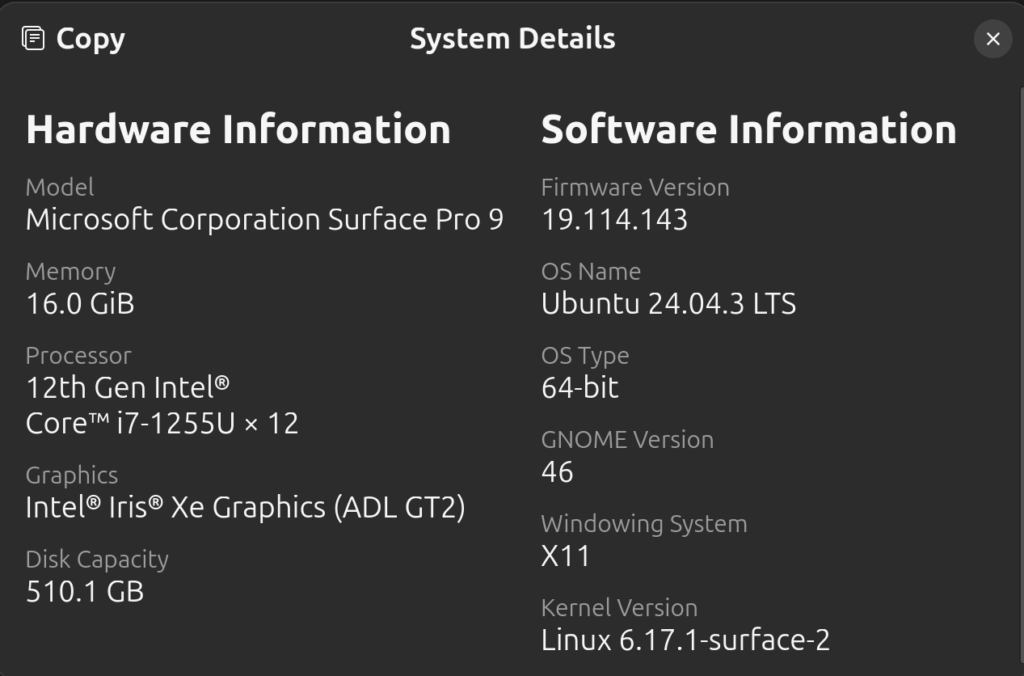Viewport: 1024px width, 676px height.
Task: Click the Disk Capacity label
Action: pos(97,560)
